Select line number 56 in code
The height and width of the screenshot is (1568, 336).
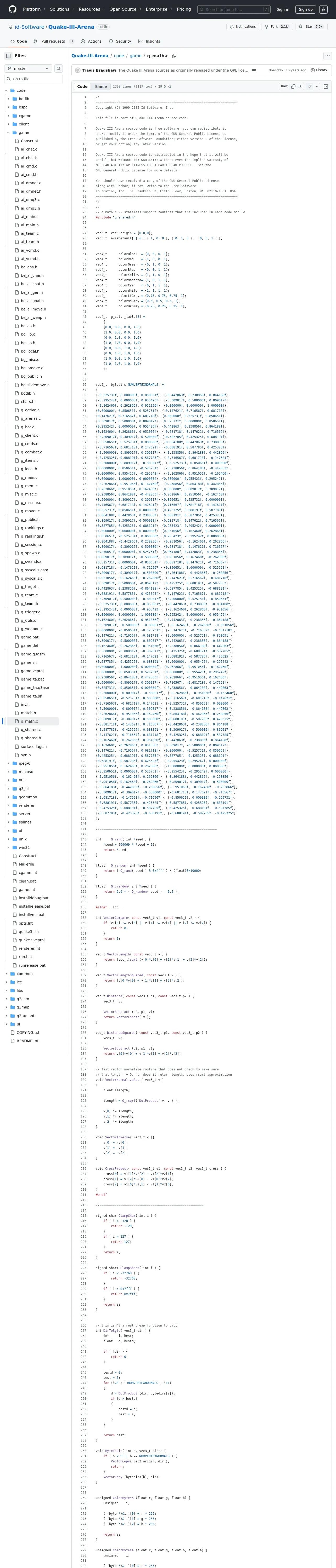(85, 385)
